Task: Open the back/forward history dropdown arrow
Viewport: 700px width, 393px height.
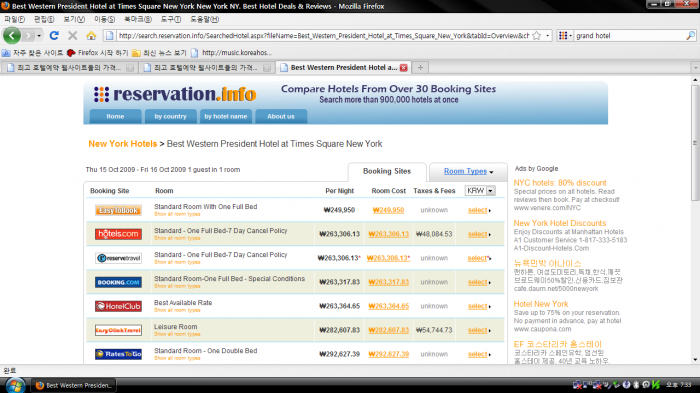Action: [x=39, y=35]
